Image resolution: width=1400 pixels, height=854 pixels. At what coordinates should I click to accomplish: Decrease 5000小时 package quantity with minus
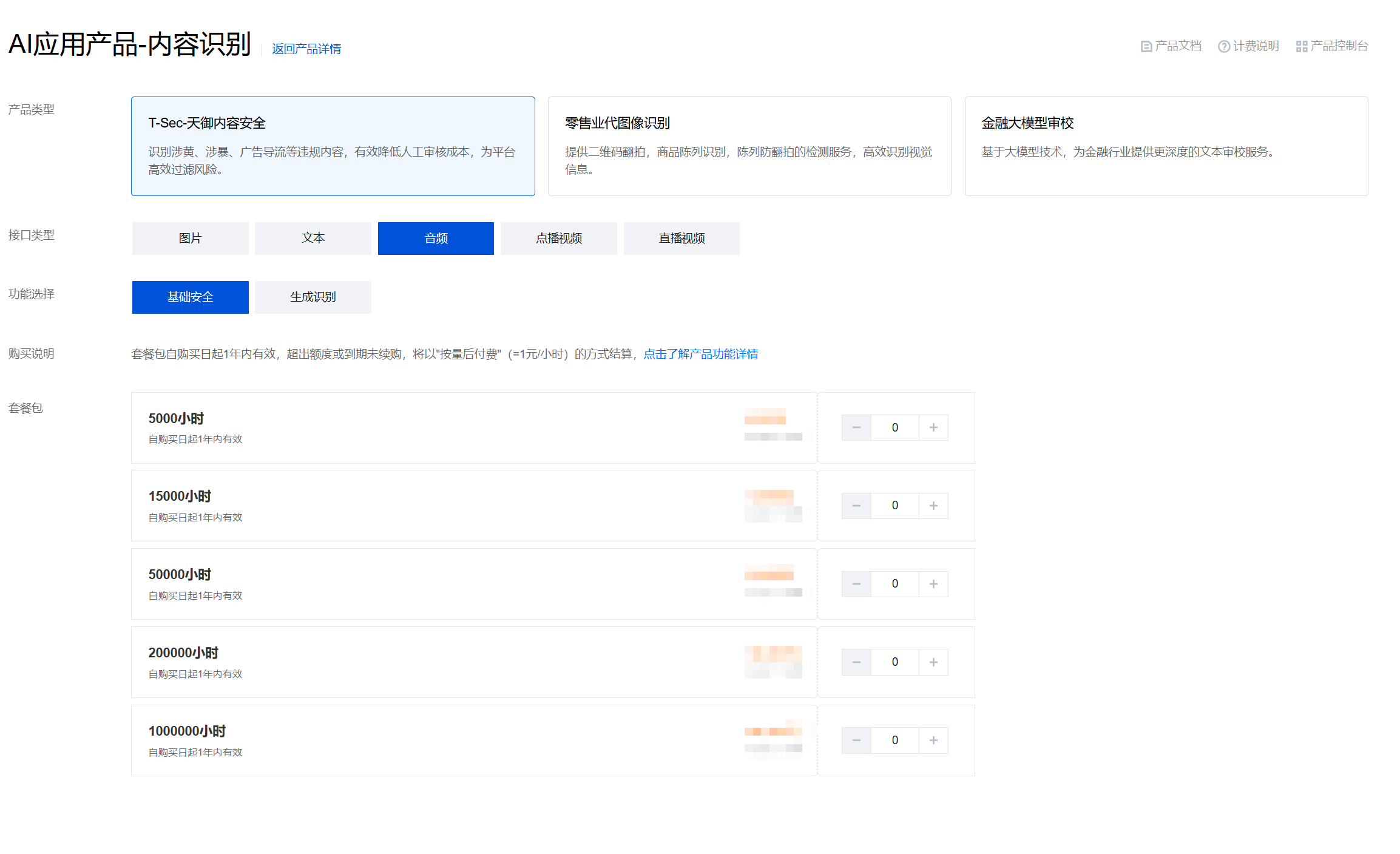coord(856,428)
